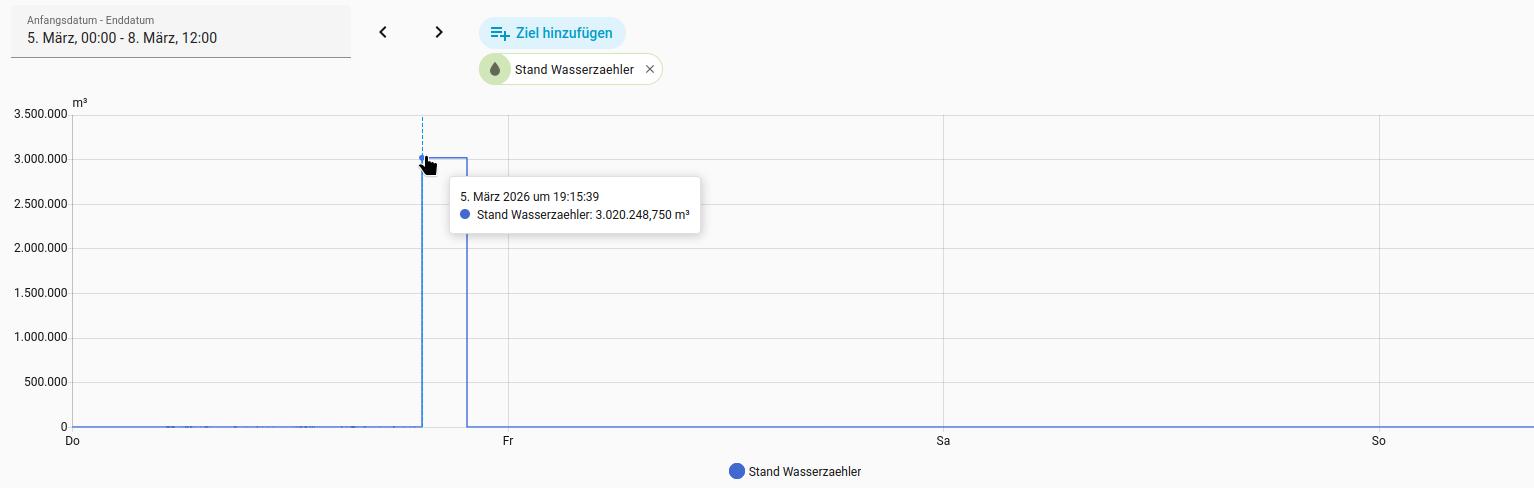Select the Fr label on the time axis
Screen dimensions: 1534x488
[x=508, y=440]
